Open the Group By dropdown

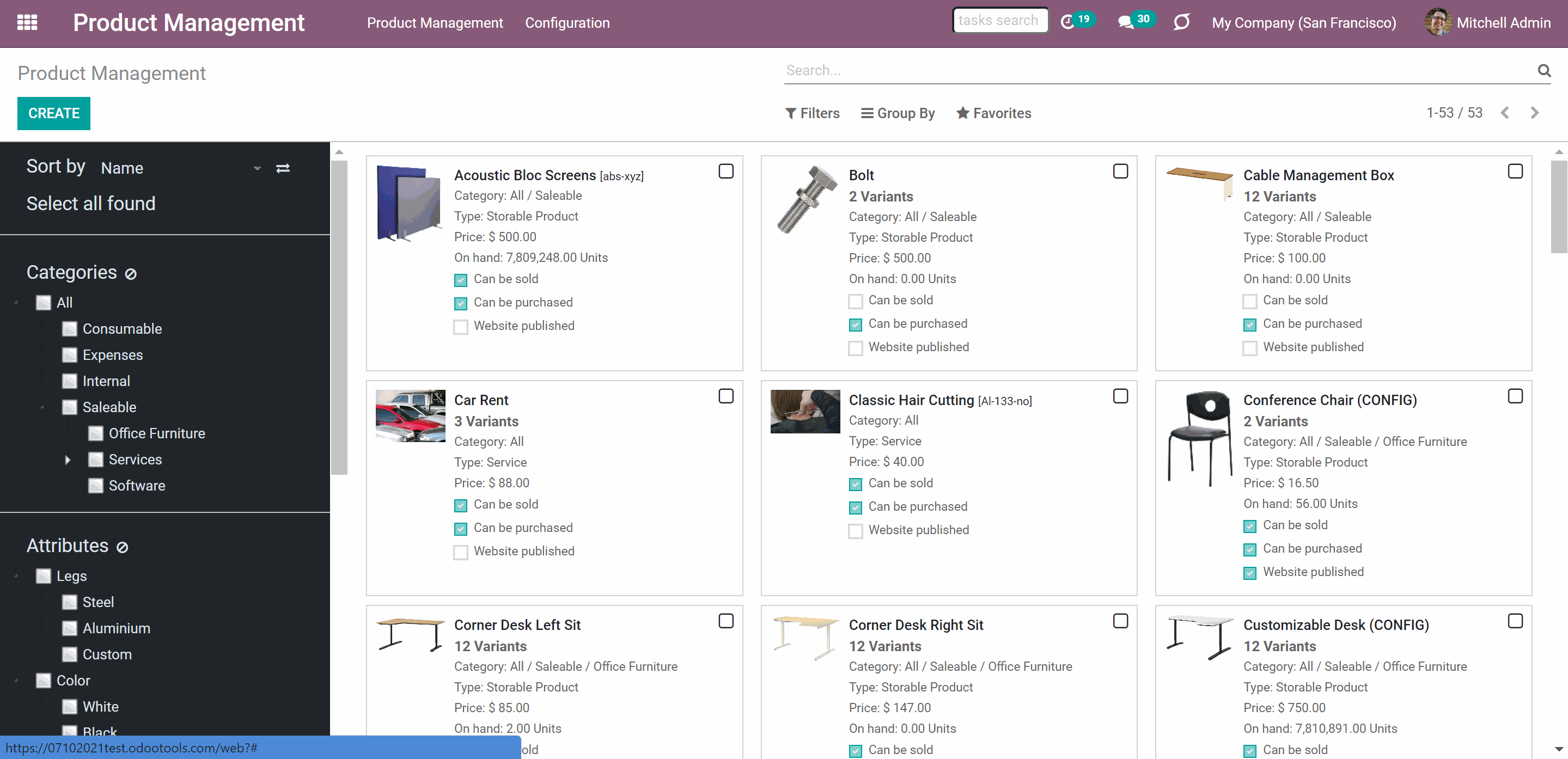pyautogui.click(x=898, y=113)
